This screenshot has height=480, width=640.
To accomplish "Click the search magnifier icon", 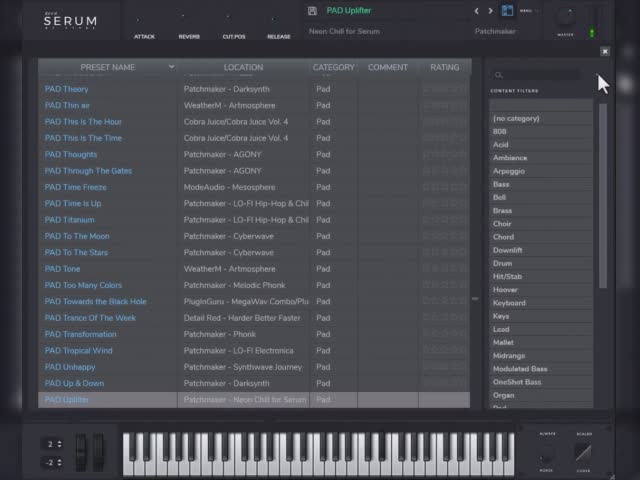I will [x=498, y=75].
